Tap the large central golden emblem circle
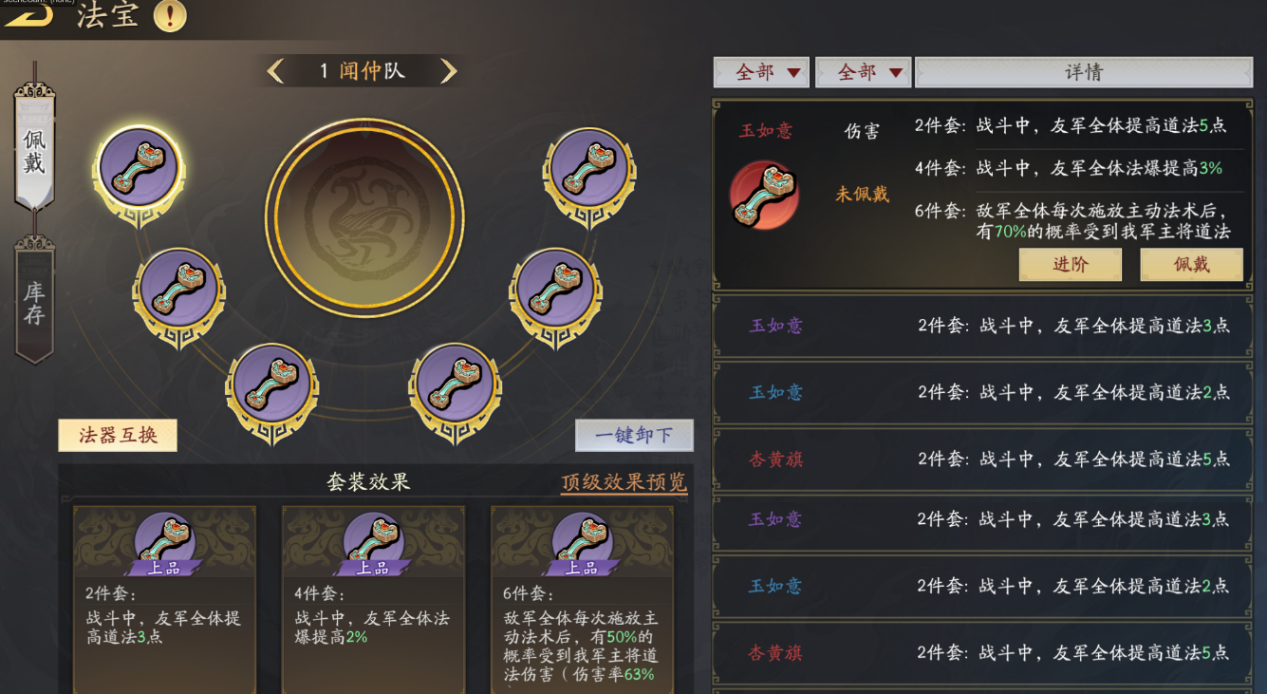This screenshot has width=1267, height=694. (364, 217)
